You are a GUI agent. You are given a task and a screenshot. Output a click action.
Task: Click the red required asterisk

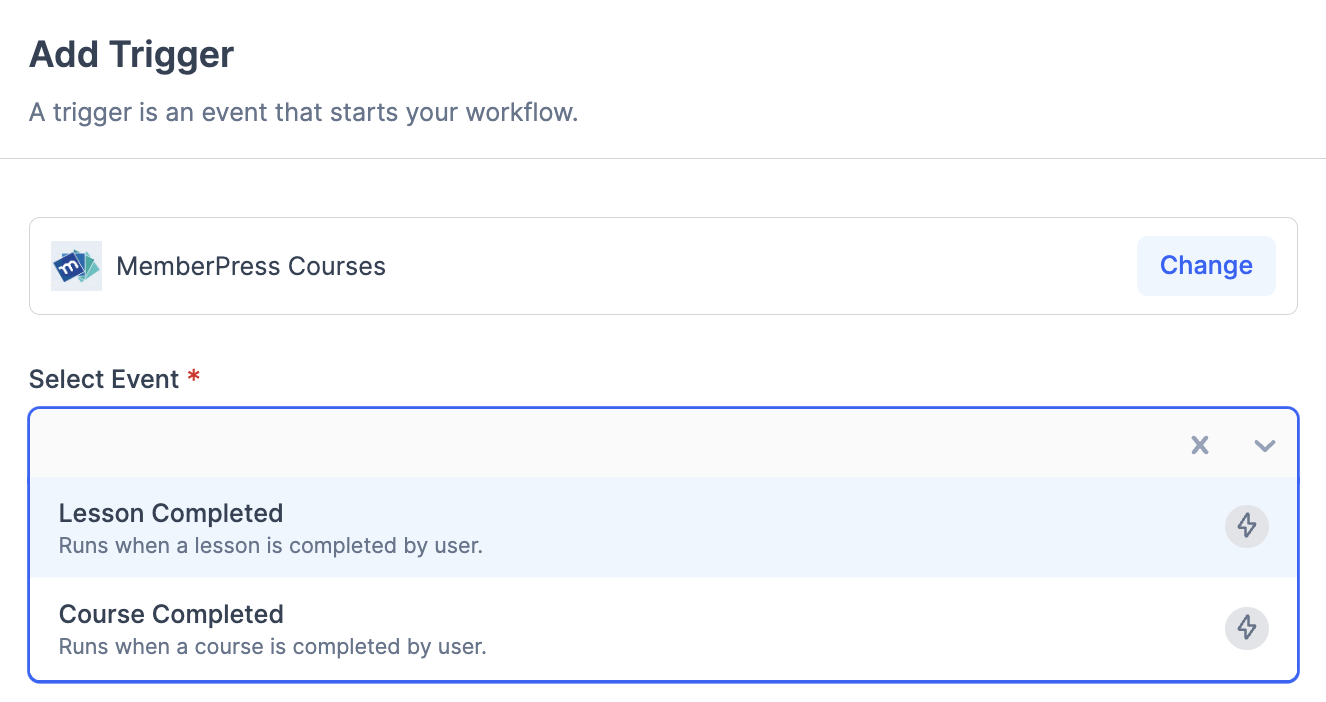(x=194, y=378)
